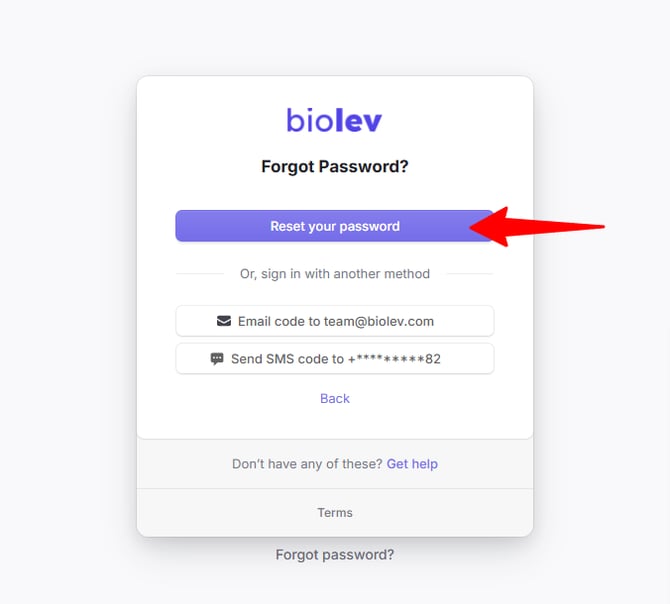
Task: Click the Forgot Password? heading
Action: 335,166
